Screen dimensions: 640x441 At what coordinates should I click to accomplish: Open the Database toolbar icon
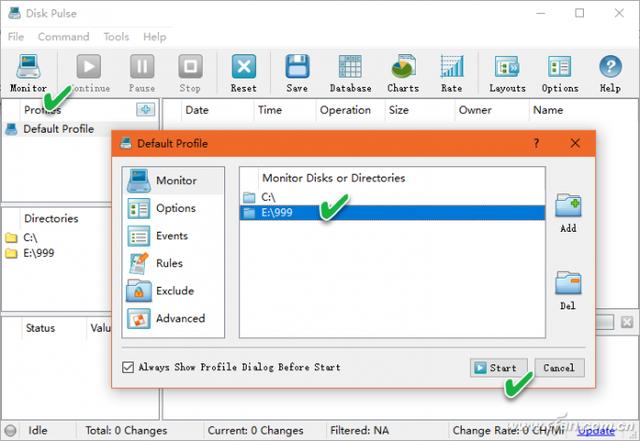[x=350, y=66]
